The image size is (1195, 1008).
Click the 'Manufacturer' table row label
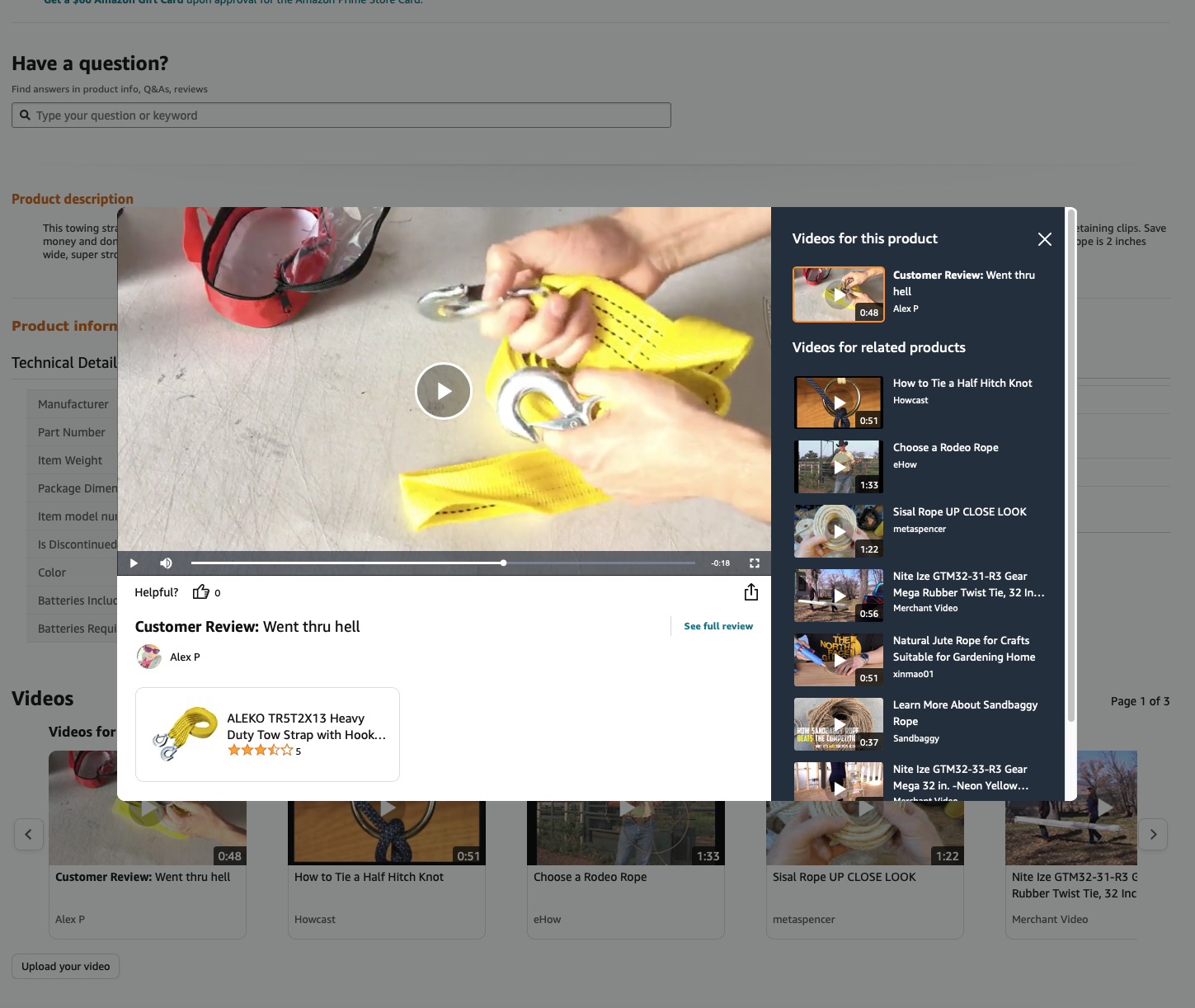click(73, 404)
